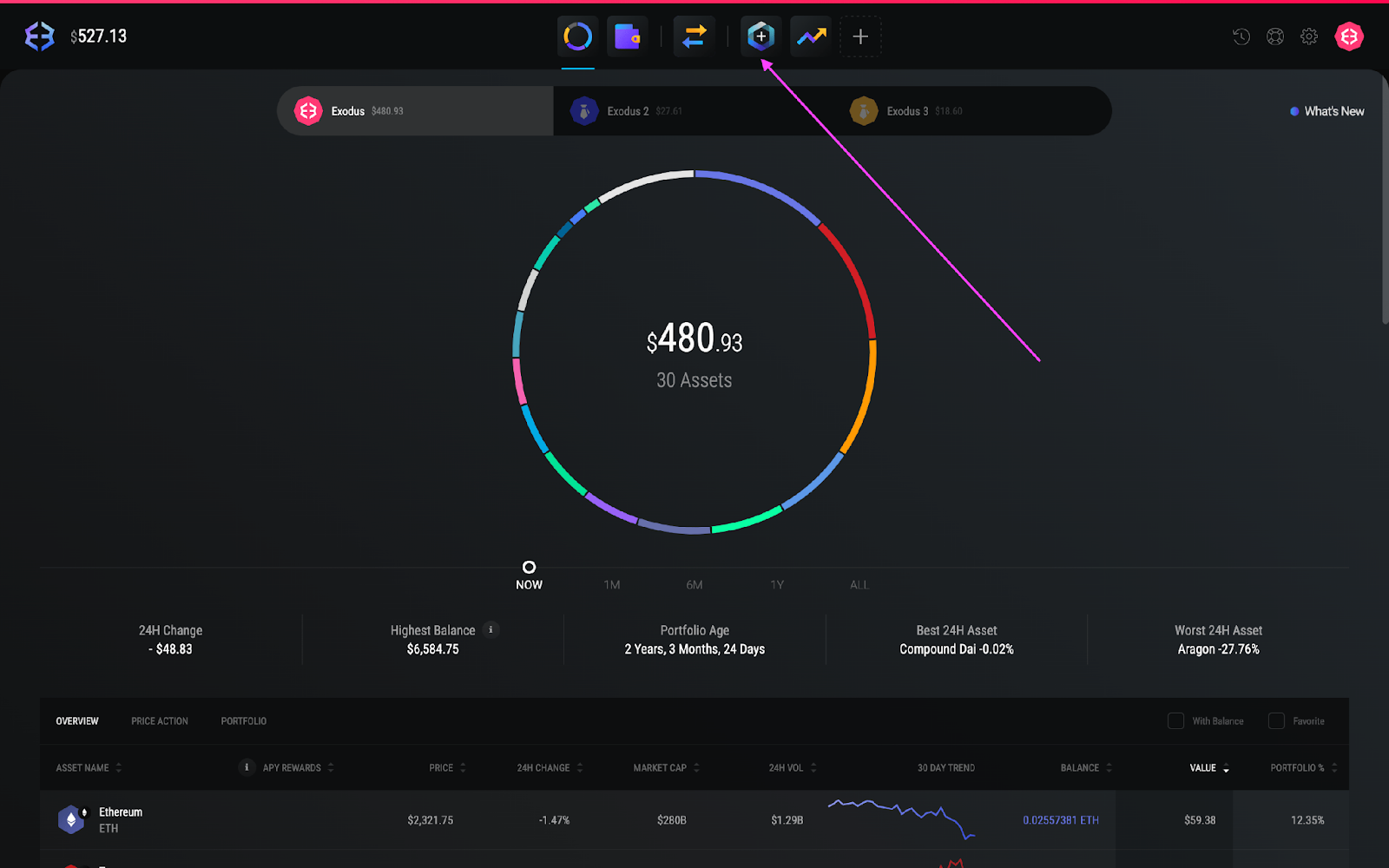Screen dimensions: 1389x868
Task: Sort by 24H Vol column
Action: point(793,768)
